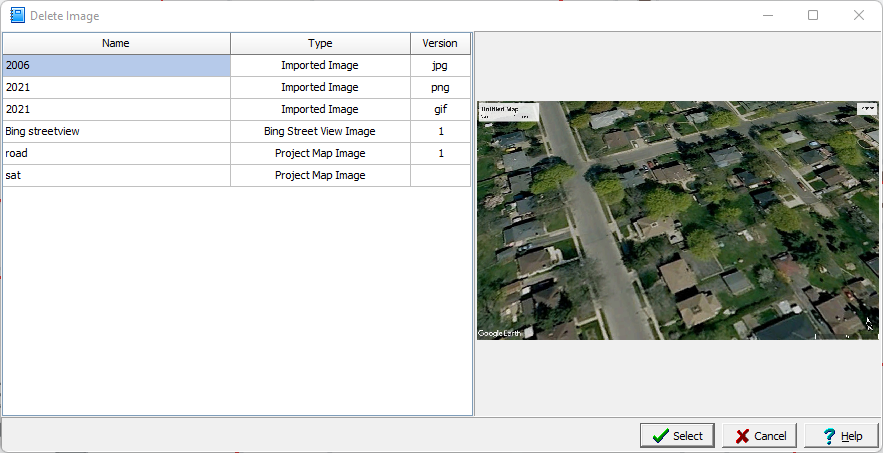Select the road project map image row
The height and width of the screenshot is (453, 883).
pos(116,154)
